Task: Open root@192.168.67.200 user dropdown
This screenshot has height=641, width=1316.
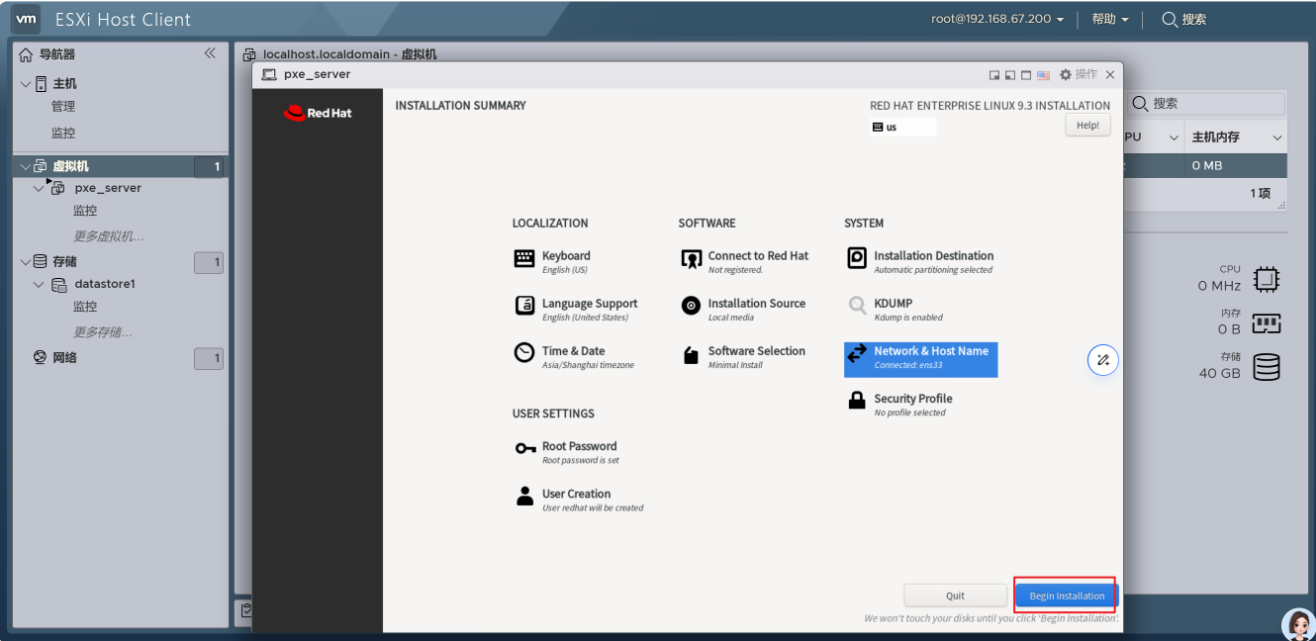Action: pyautogui.click(x=997, y=19)
